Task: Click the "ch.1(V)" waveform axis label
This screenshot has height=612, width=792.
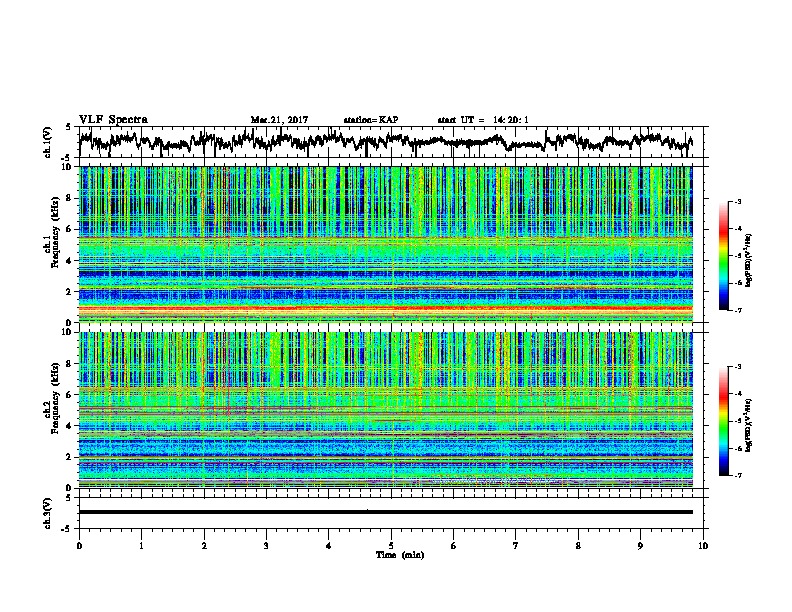Action: 48,142
